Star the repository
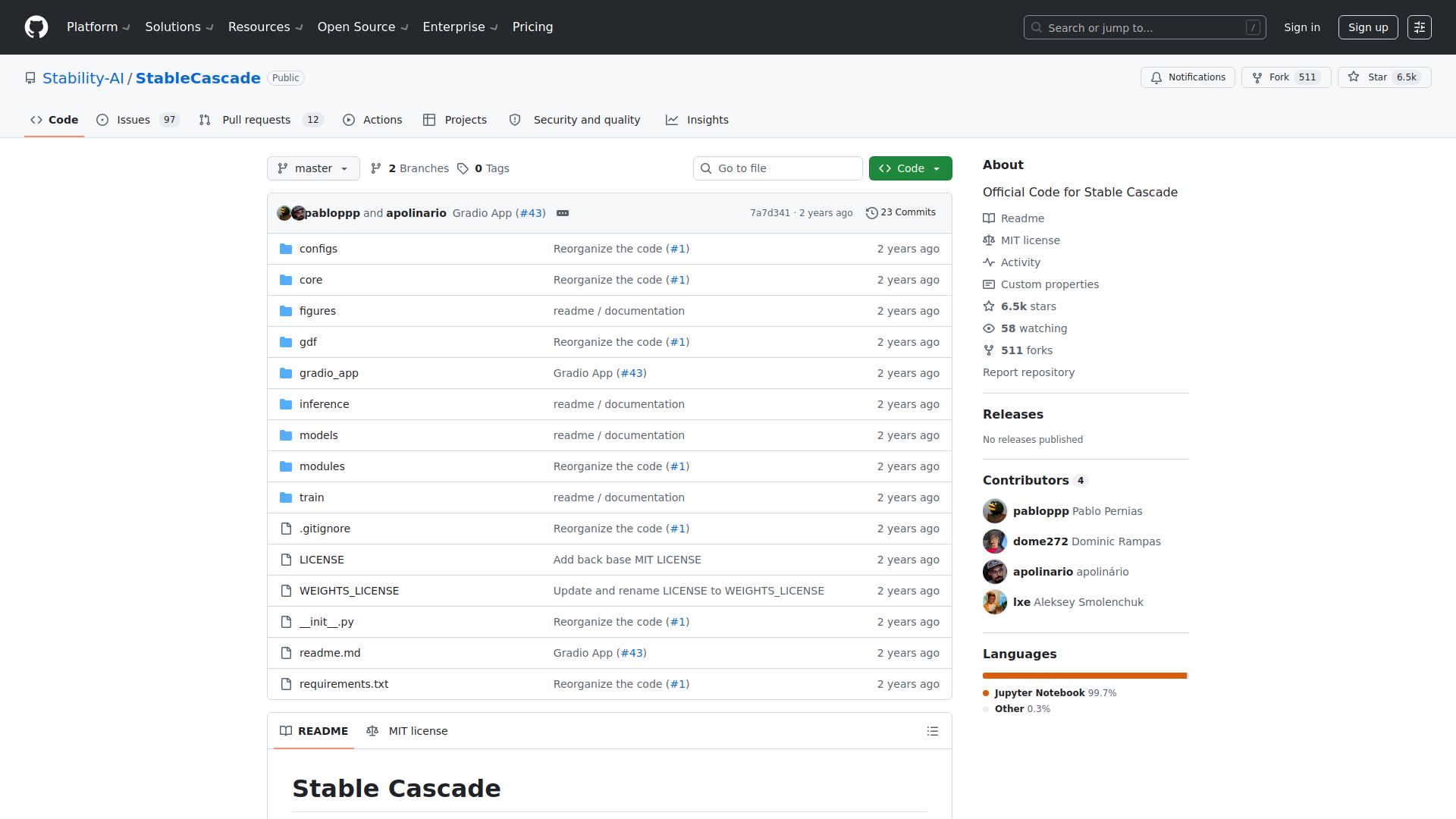This screenshot has width=1456, height=819. point(1384,77)
